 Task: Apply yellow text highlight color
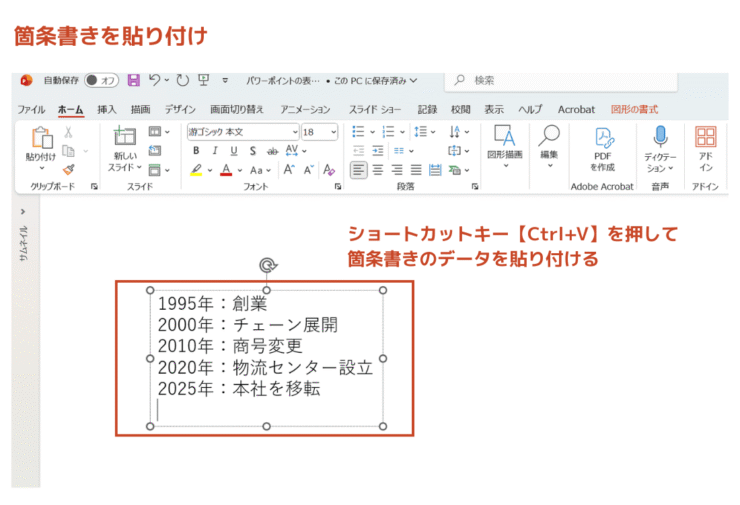(x=196, y=170)
